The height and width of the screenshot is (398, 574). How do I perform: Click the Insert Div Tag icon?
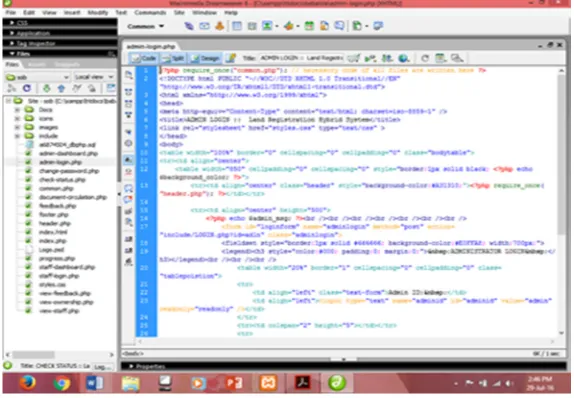click(x=252, y=26)
